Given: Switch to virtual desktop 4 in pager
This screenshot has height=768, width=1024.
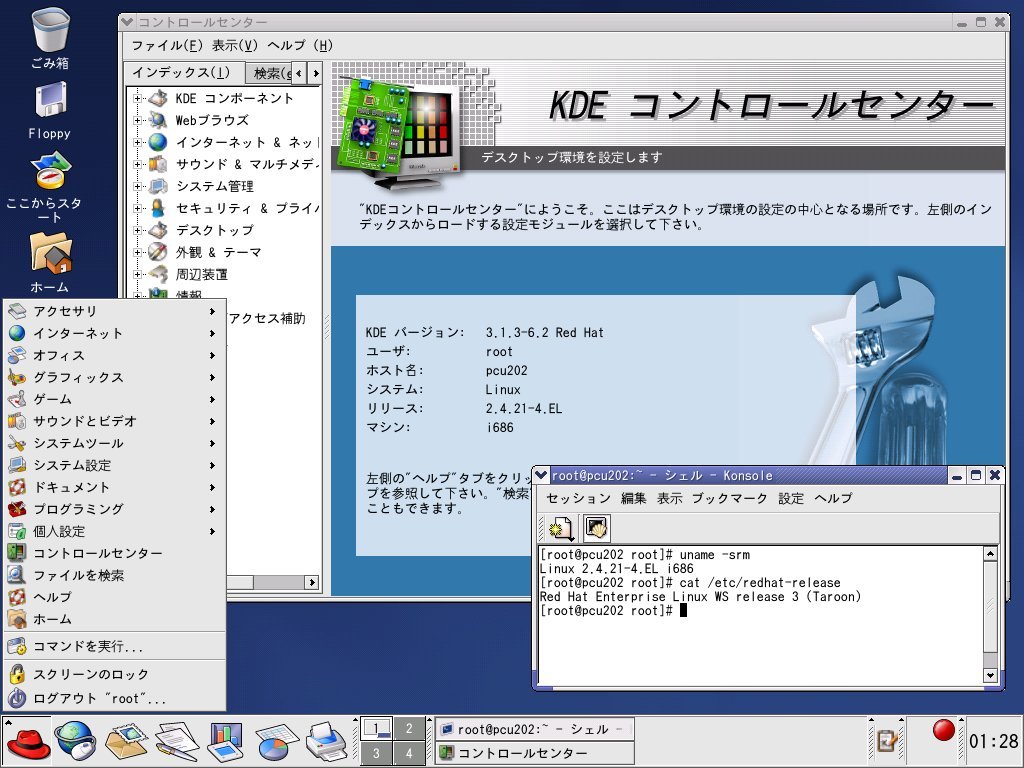Looking at the screenshot, I should (409, 753).
